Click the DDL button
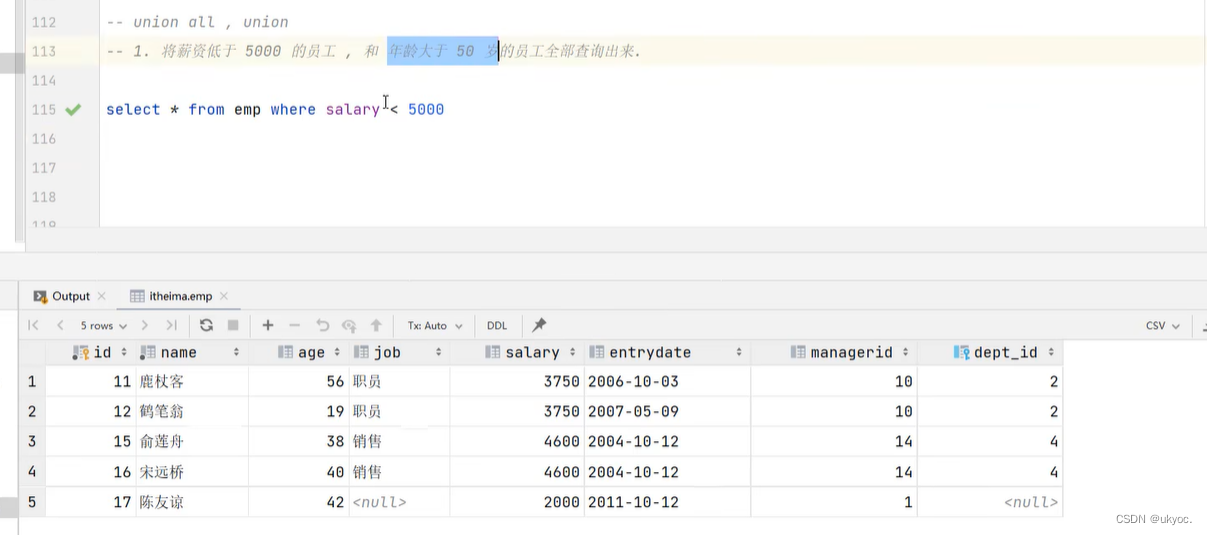This screenshot has height=535, width=1207. (x=497, y=326)
